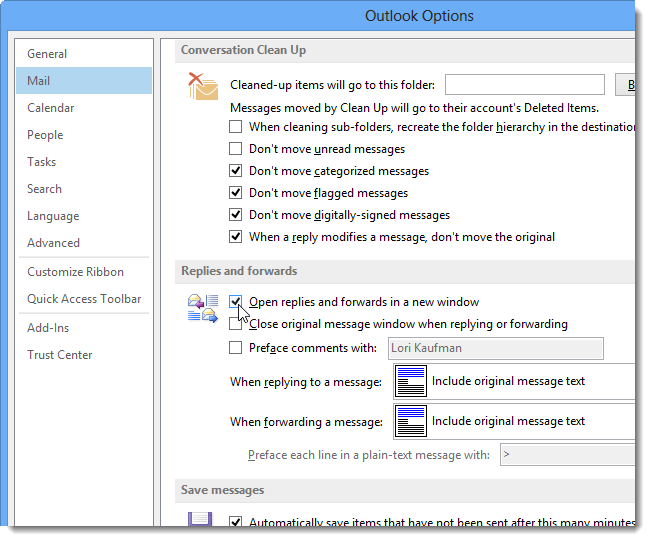Select the Mail options category
Image resolution: width=650 pixels, height=541 pixels.
coord(84,80)
